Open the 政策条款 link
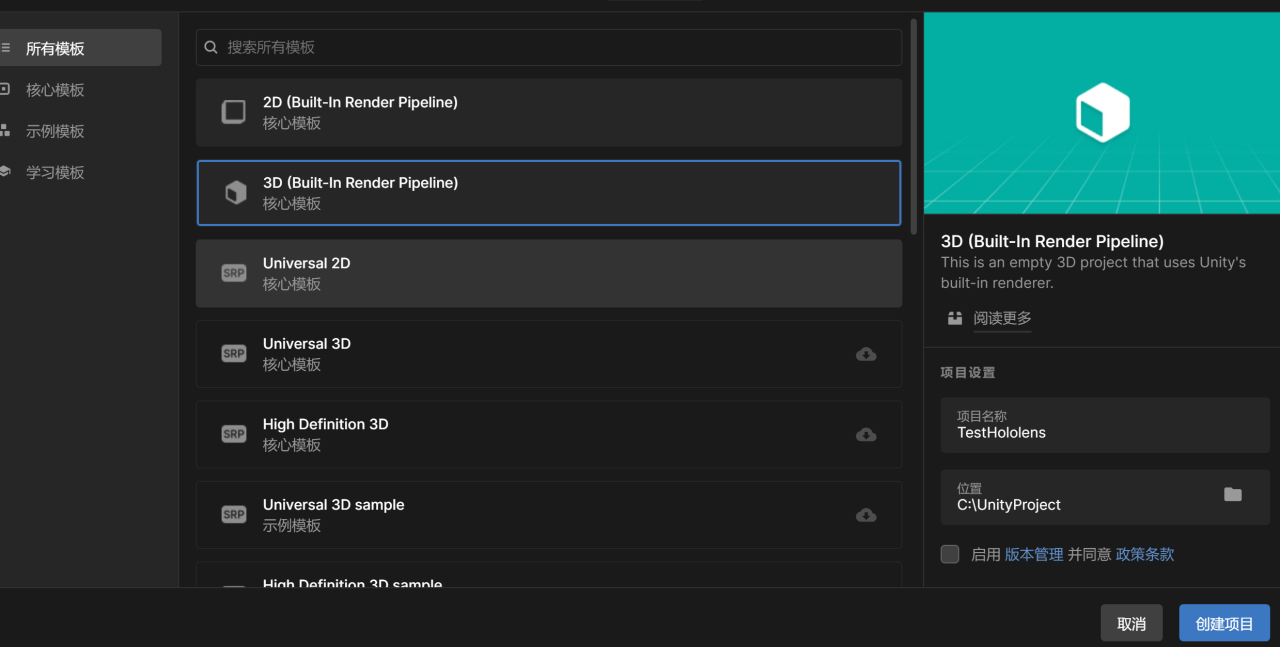The height and width of the screenshot is (647, 1280). pyautogui.click(x=1145, y=554)
